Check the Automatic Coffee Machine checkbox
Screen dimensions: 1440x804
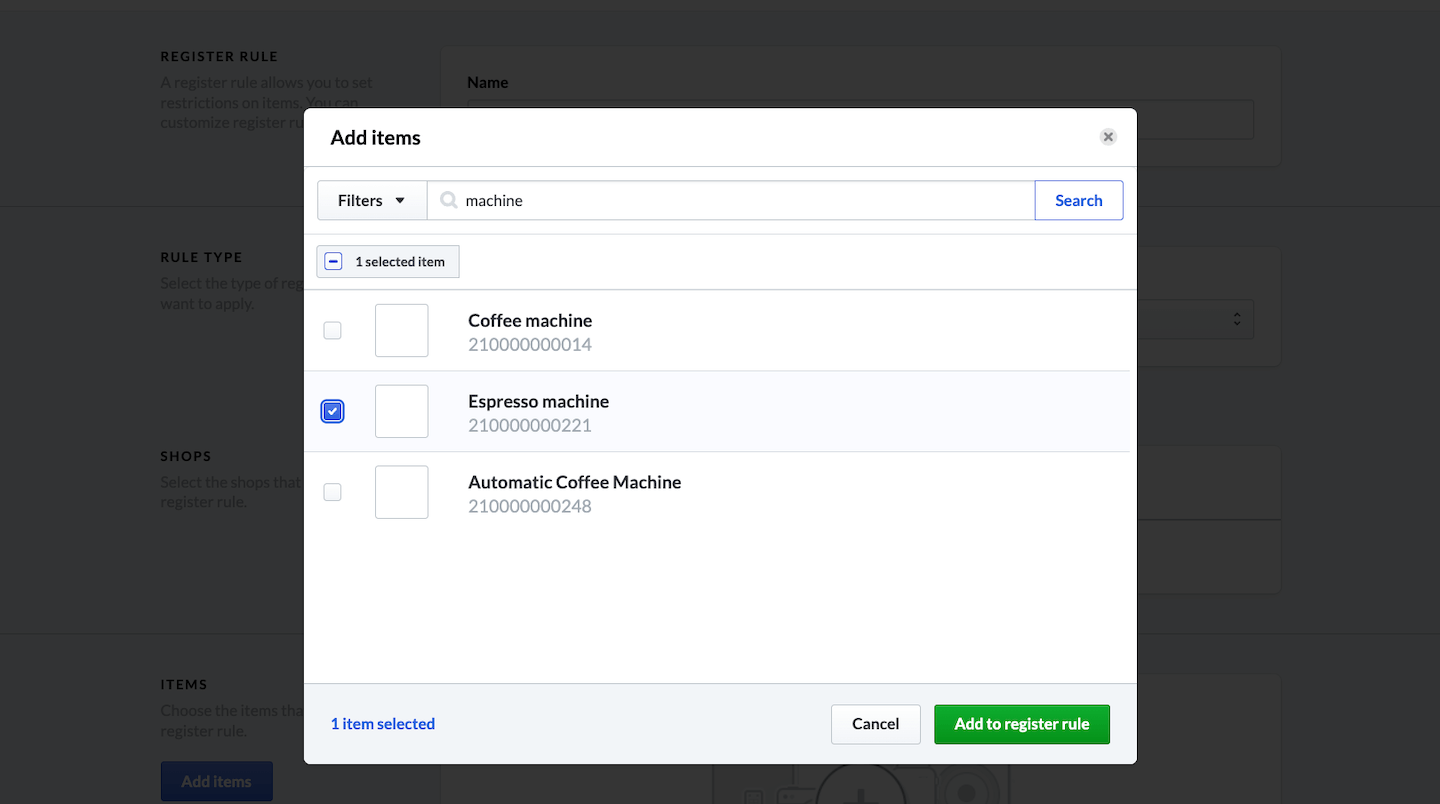(332, 492)
